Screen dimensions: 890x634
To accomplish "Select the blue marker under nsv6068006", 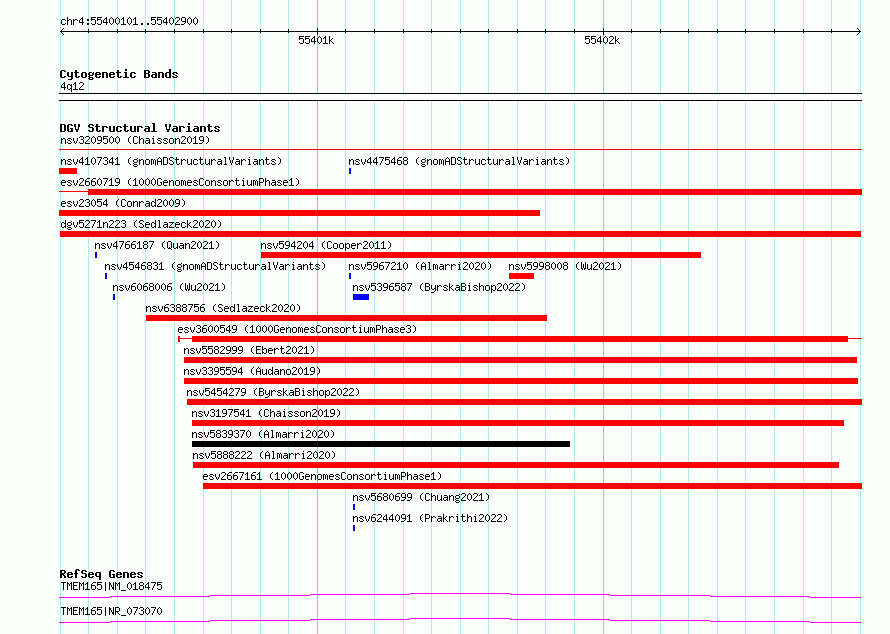I will pyautogui.click(x=114, y=297).
